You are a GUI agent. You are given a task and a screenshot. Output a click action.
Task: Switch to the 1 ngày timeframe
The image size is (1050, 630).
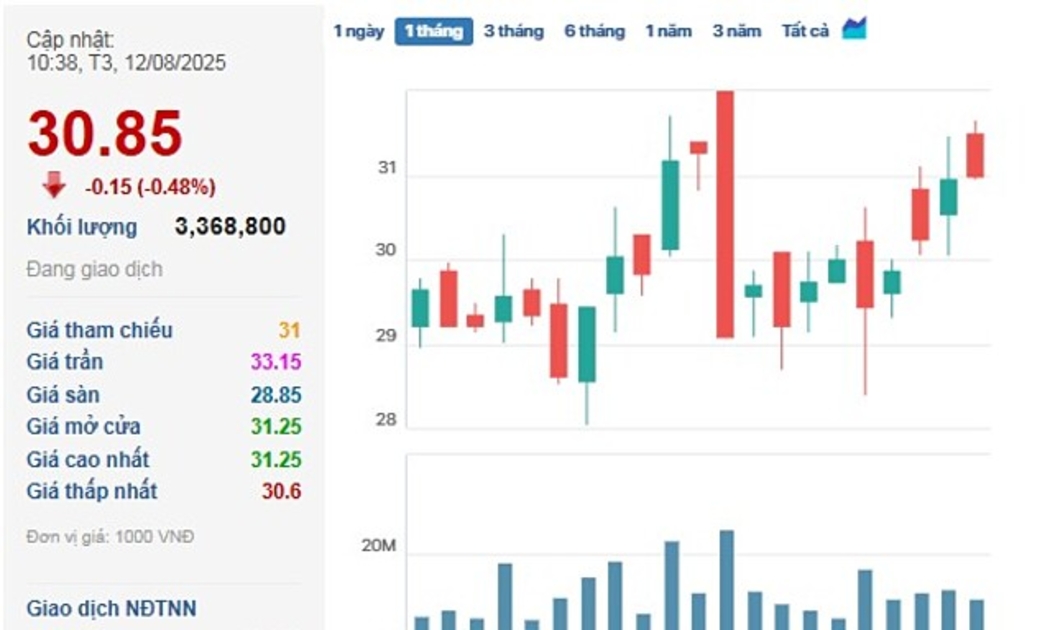point(358,31)
